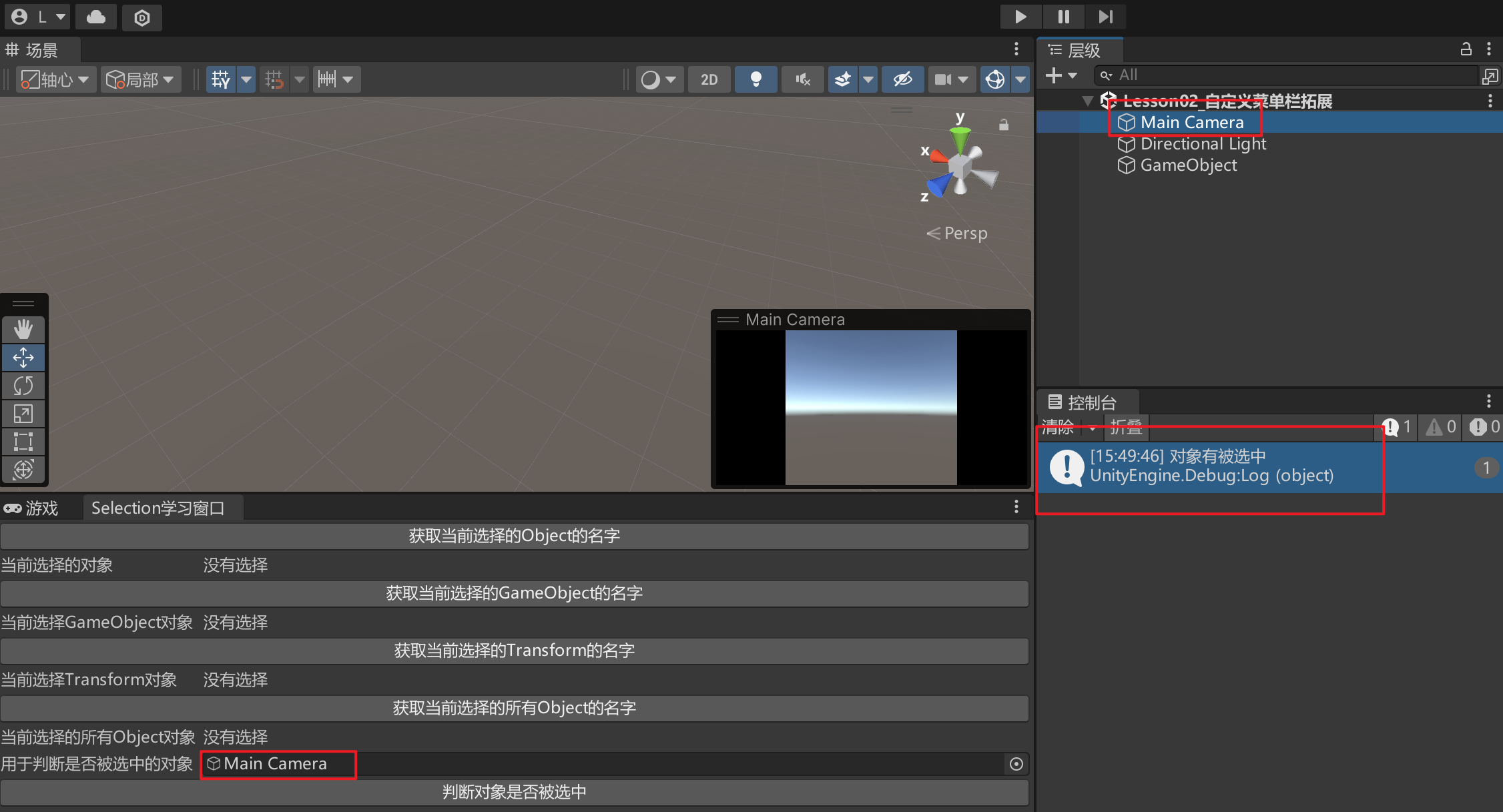Select the Rect transform tool
The width and height of the screenshot is (1503, 812).
[23, 442]
